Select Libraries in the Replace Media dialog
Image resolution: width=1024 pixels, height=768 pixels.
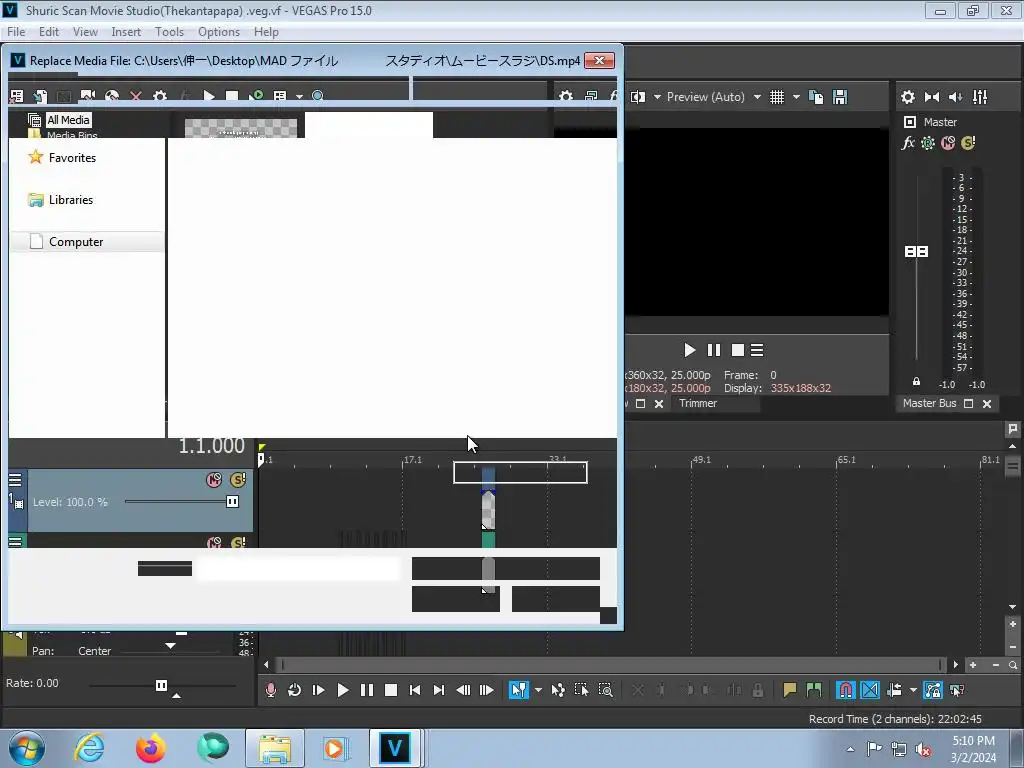click(x=71, y=200)
